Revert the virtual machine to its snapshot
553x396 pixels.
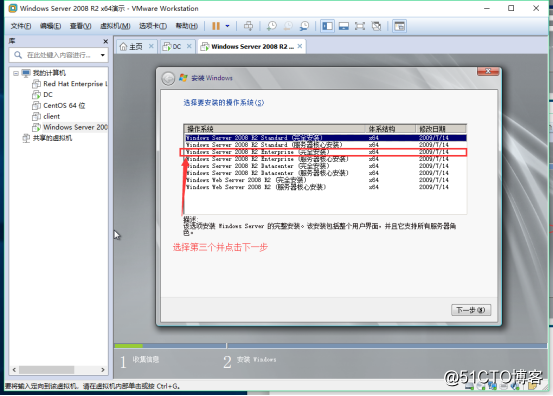point(288,26)
